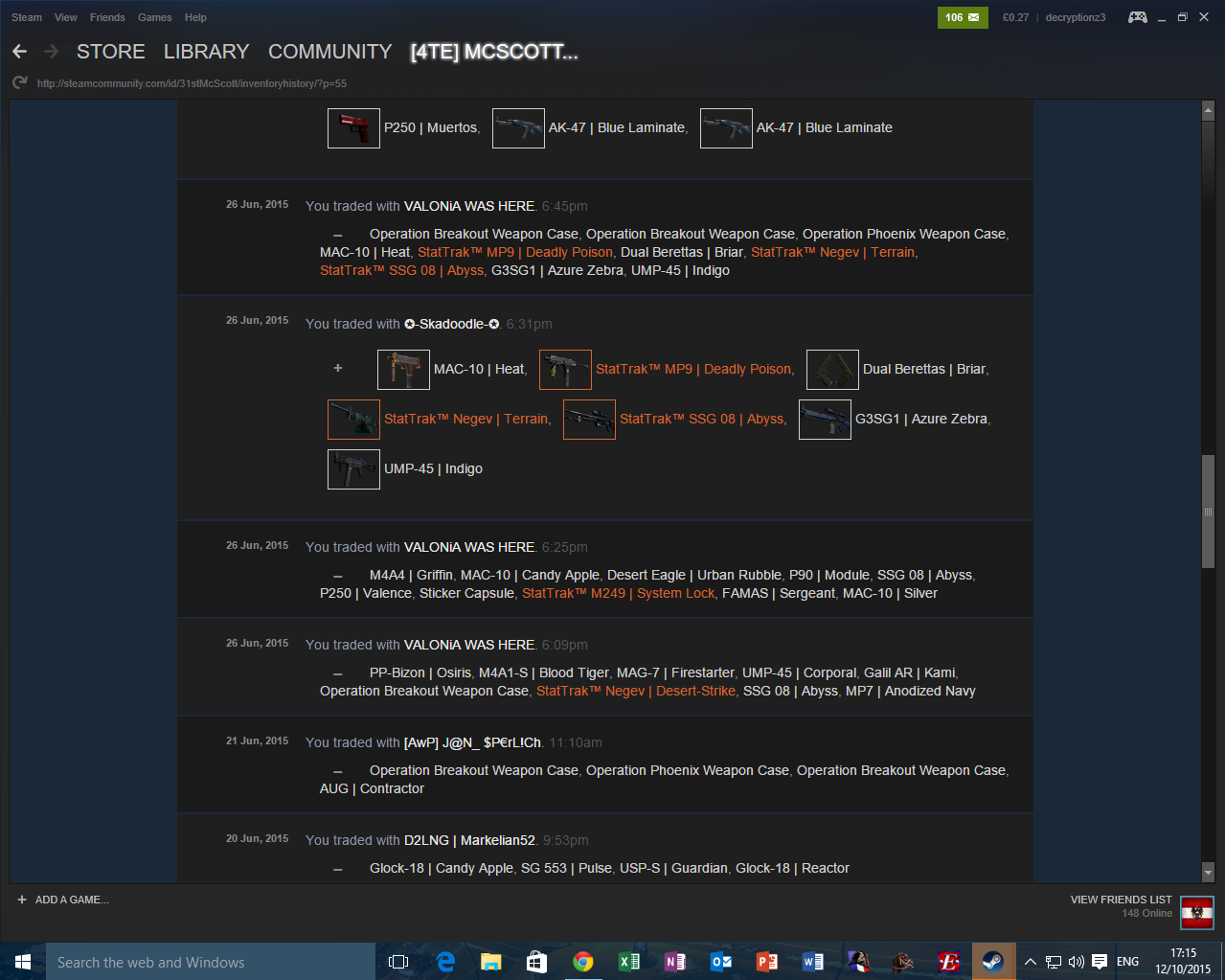Click the MAC-10 Heat weapon image
1225x980 pixels.
pos(403,370)
